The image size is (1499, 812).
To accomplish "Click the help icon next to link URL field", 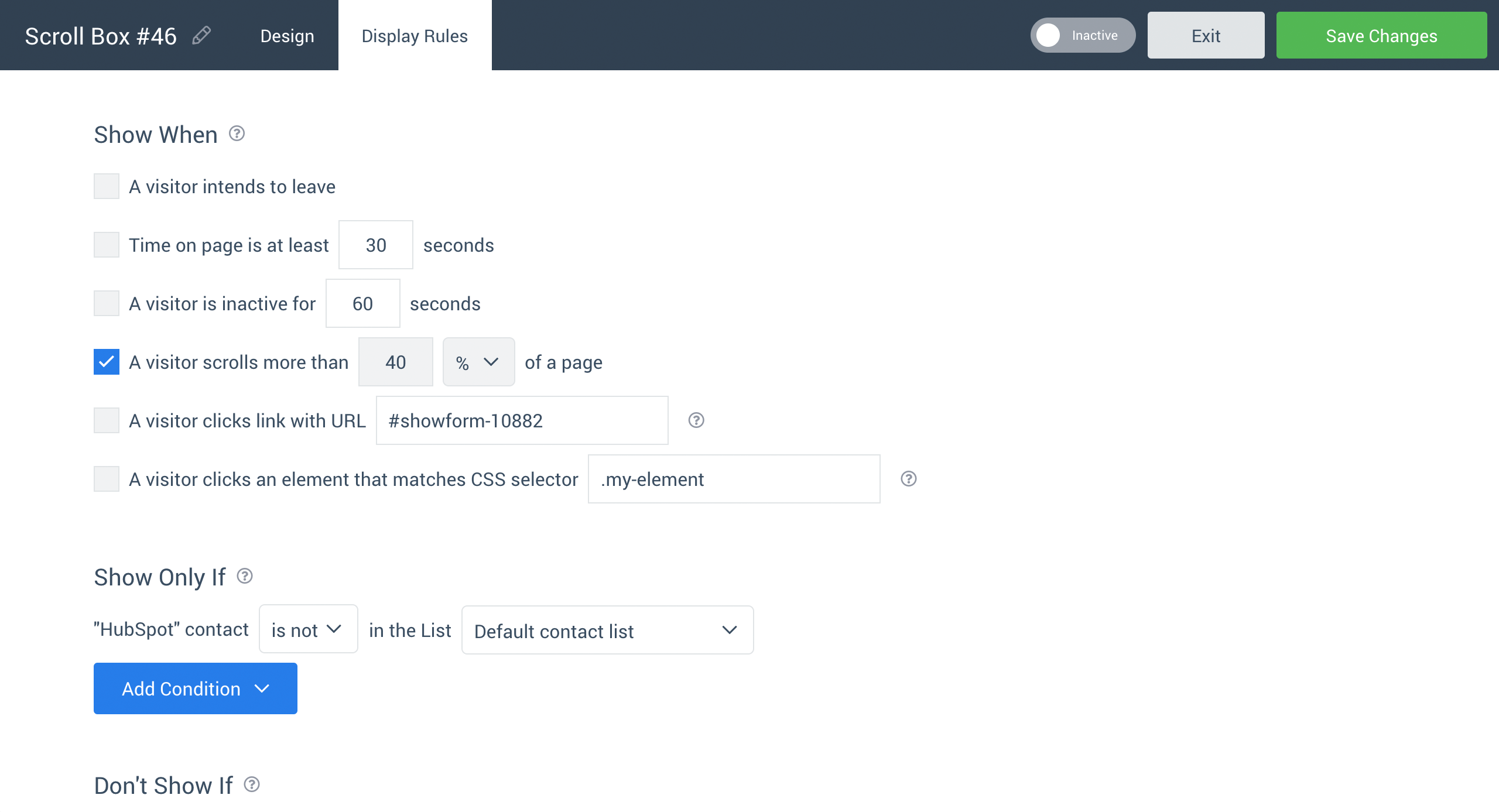I will (x=697, y=420).
